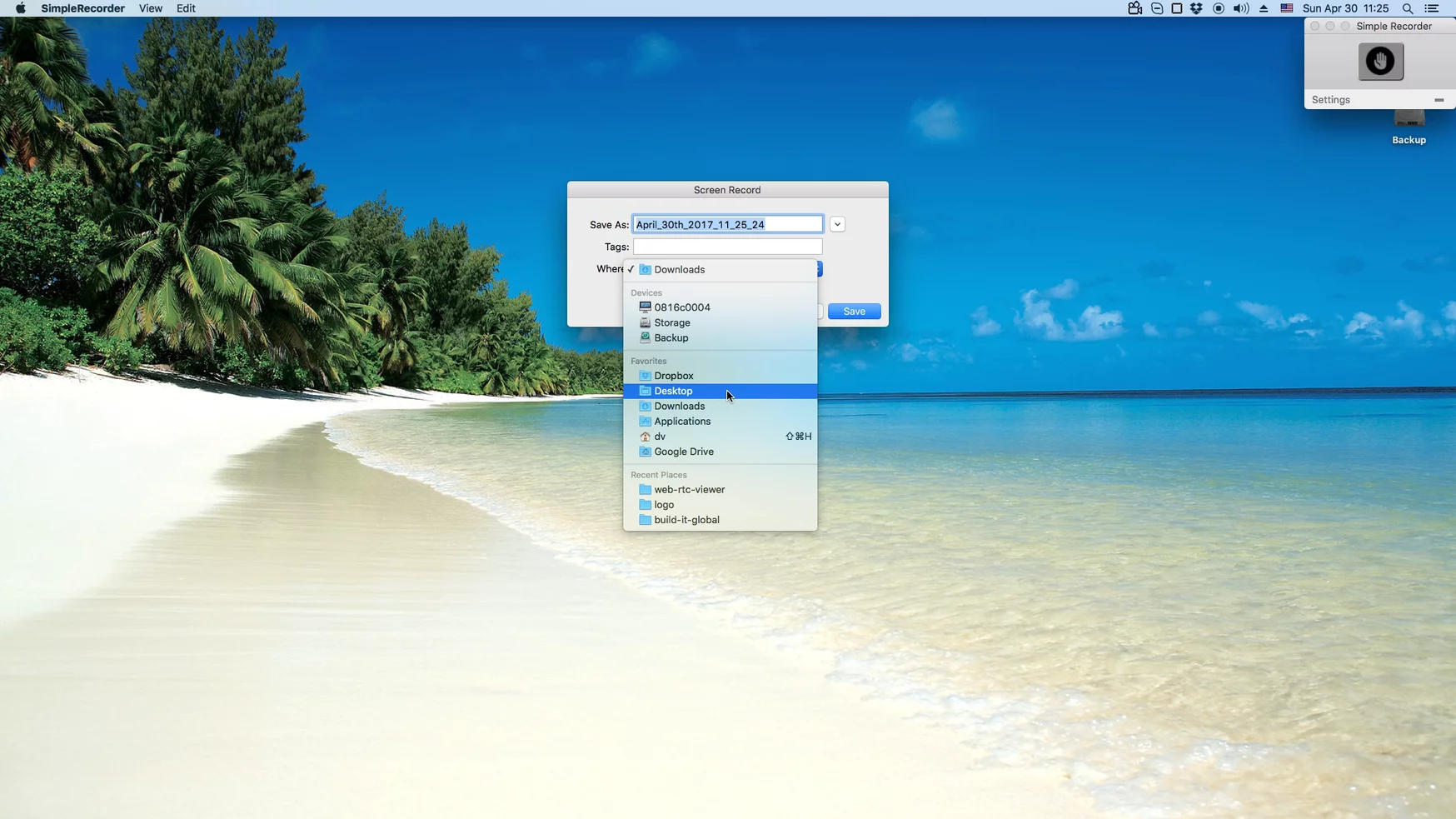Click the eject icon in menu bar
The height and width of the screenshot is (819, 1456).
point(1264,8)
